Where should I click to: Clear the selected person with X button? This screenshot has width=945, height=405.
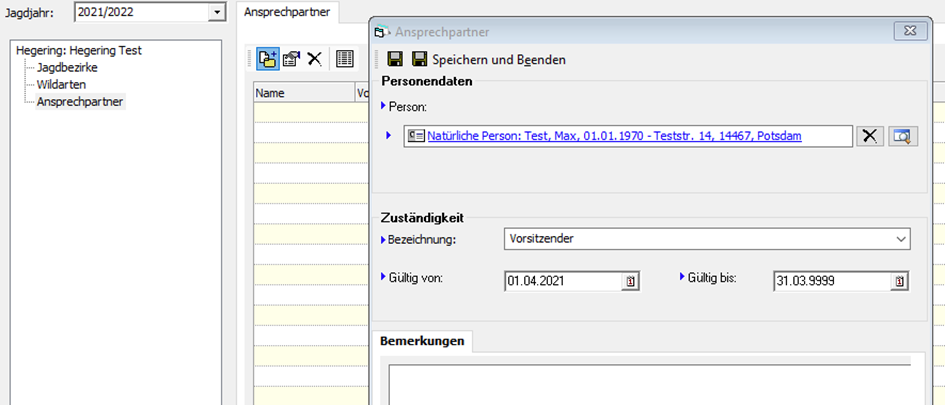click(x=870, y=136)
